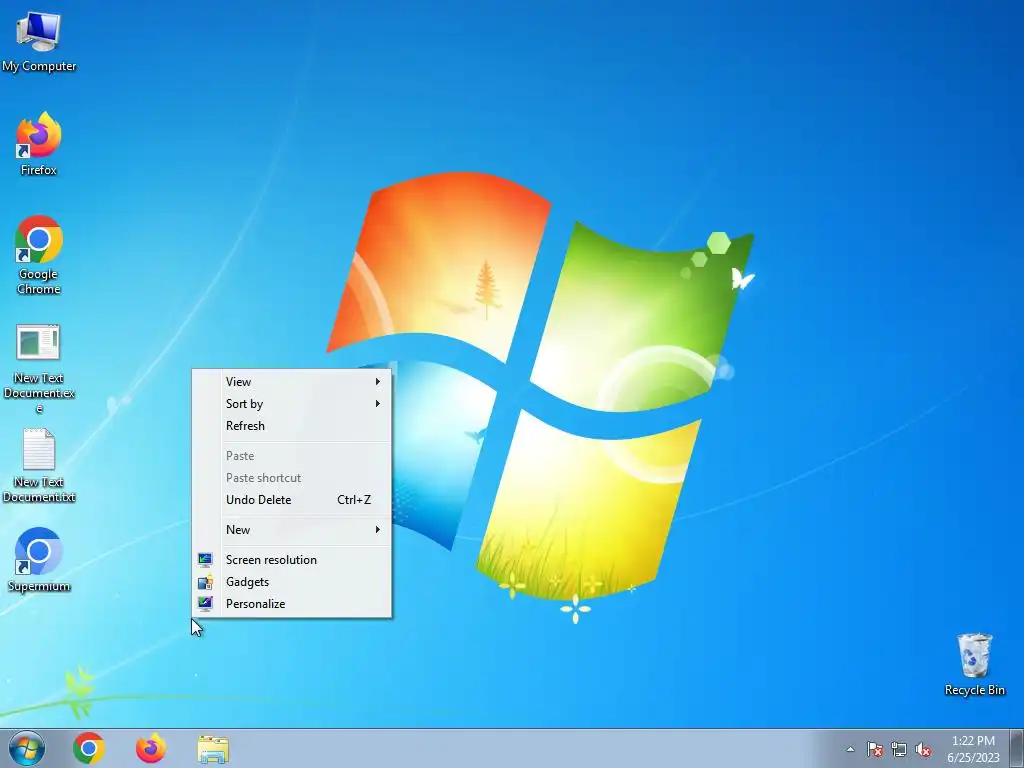
Task: Click the arrow beside View
Action: (x=377, y=381)
